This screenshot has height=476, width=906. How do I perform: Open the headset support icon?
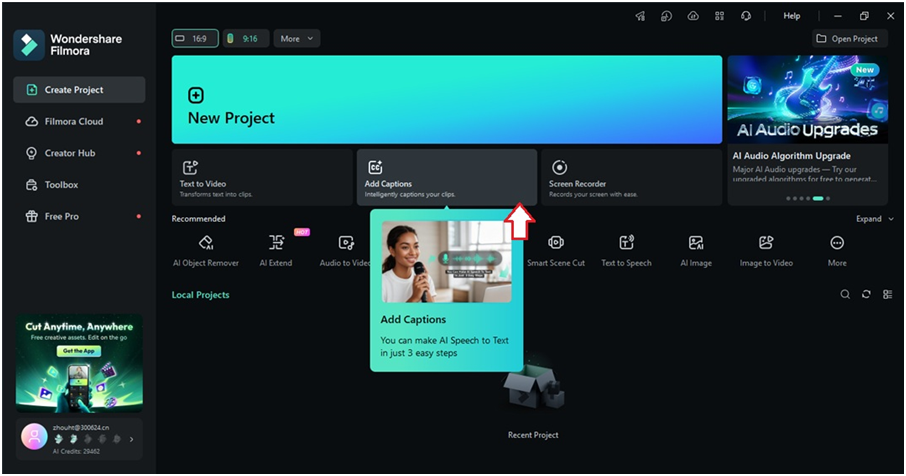coord(746,16)
